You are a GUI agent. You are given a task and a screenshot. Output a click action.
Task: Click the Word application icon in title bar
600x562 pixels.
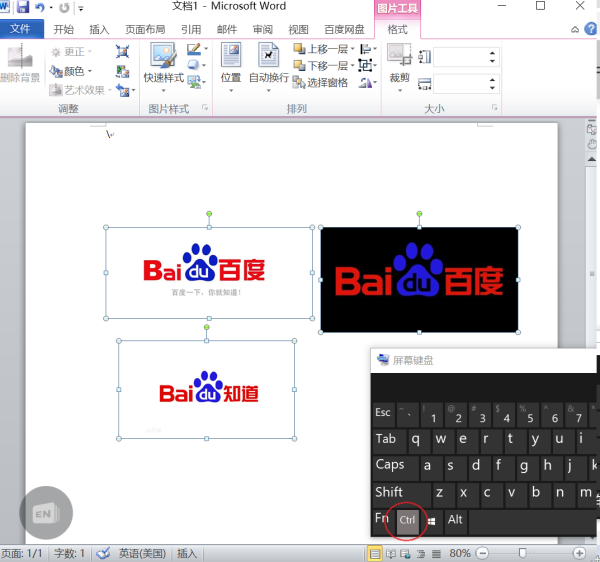[x=5, y=7]
